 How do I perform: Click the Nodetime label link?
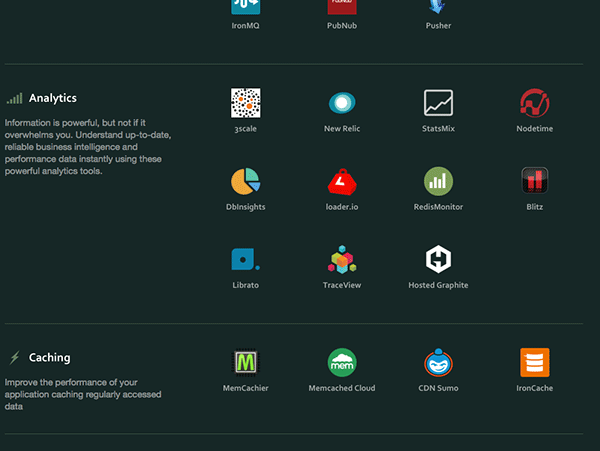coord(535,129)
